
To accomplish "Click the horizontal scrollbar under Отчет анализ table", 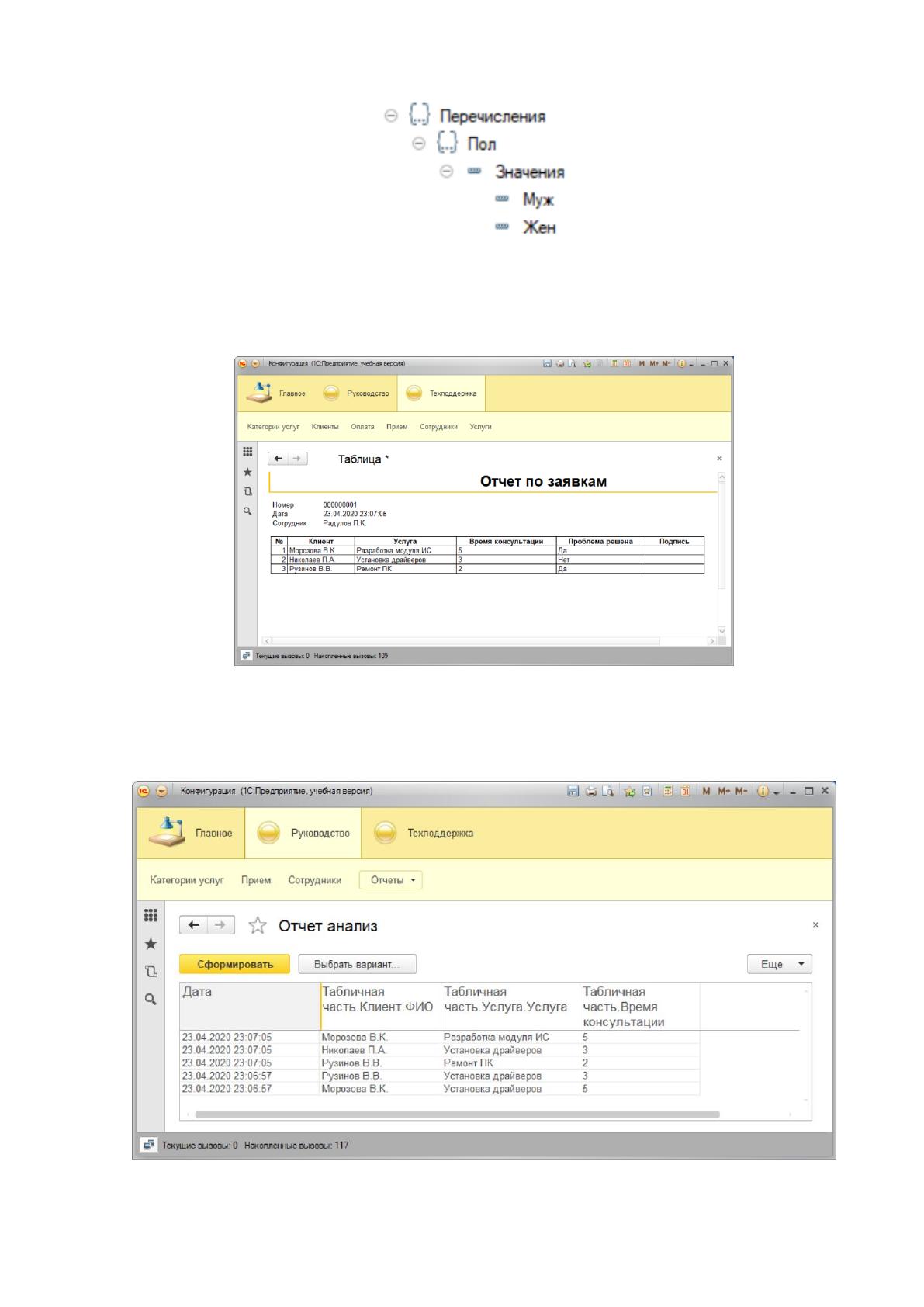I will click(457, 1115).
